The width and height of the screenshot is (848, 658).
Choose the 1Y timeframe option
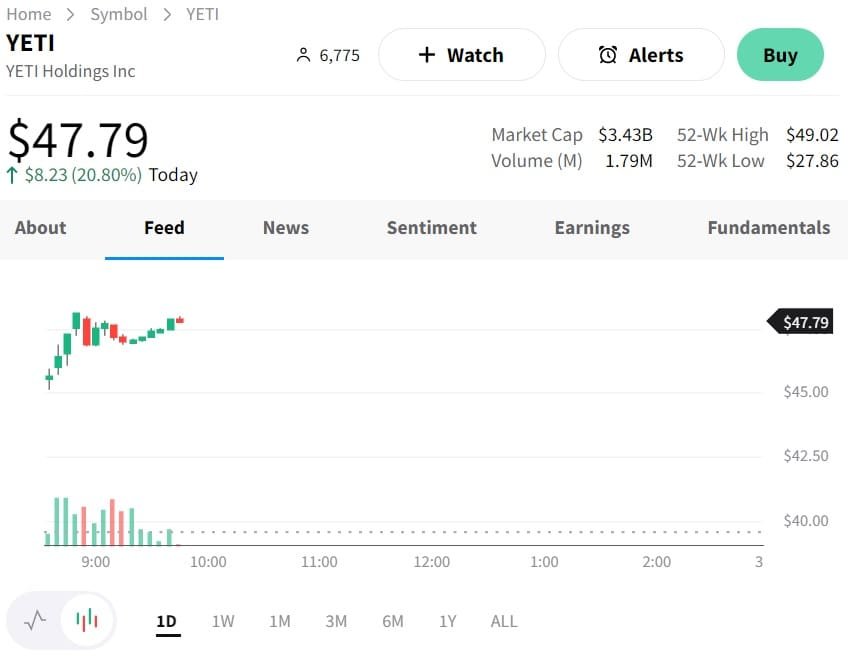[447, 621]
